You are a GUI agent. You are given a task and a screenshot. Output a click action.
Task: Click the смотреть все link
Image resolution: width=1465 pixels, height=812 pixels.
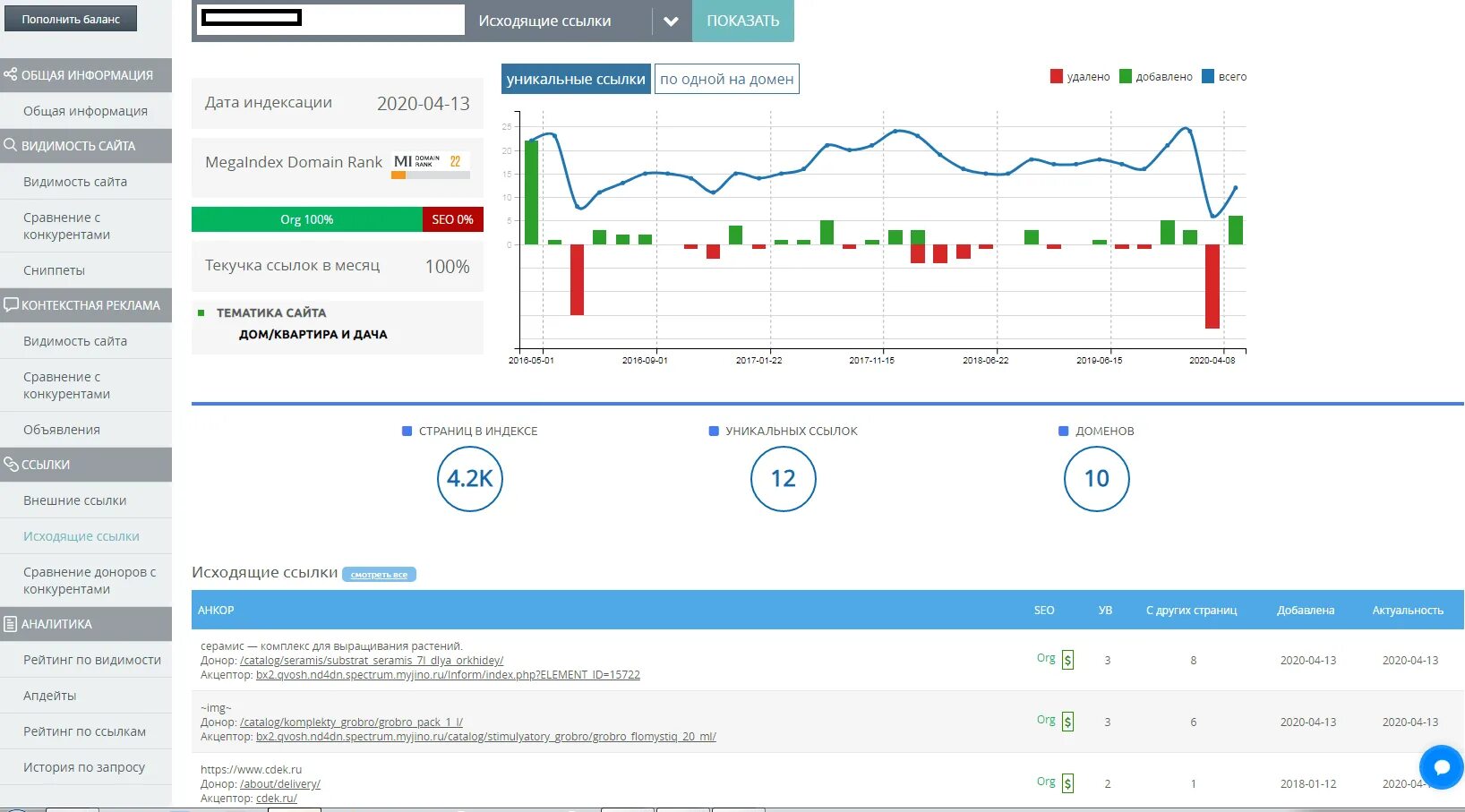(x=379, y=575)
